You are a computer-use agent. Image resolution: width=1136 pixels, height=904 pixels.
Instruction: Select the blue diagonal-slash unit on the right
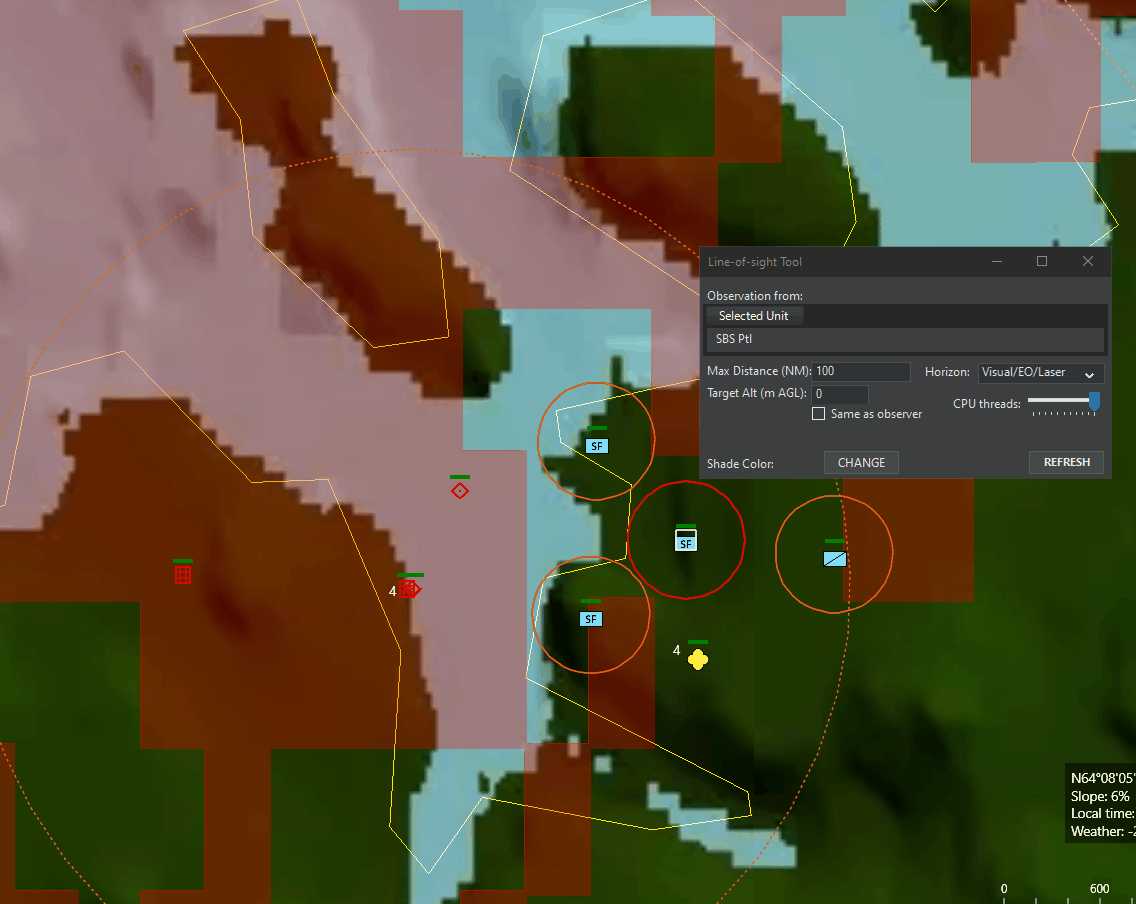coord(835,558)
